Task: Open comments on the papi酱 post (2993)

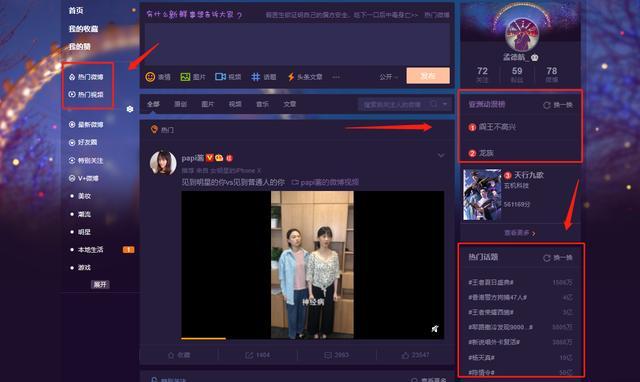Action: [336, 355]
